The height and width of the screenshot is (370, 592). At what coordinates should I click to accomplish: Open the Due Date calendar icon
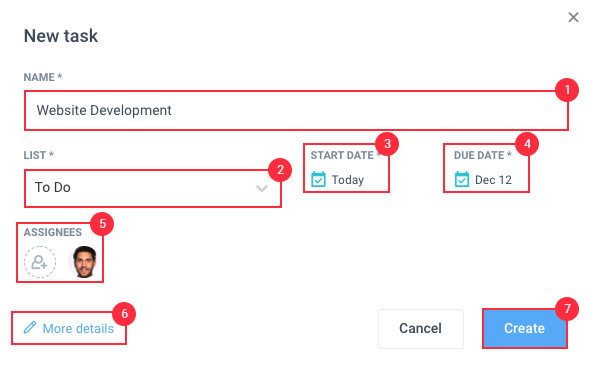[462, 179]
